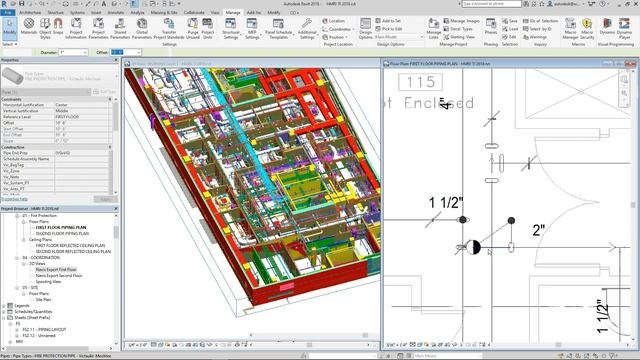Click Load selection
Screen dimensions: 640x360
[510, 29]
